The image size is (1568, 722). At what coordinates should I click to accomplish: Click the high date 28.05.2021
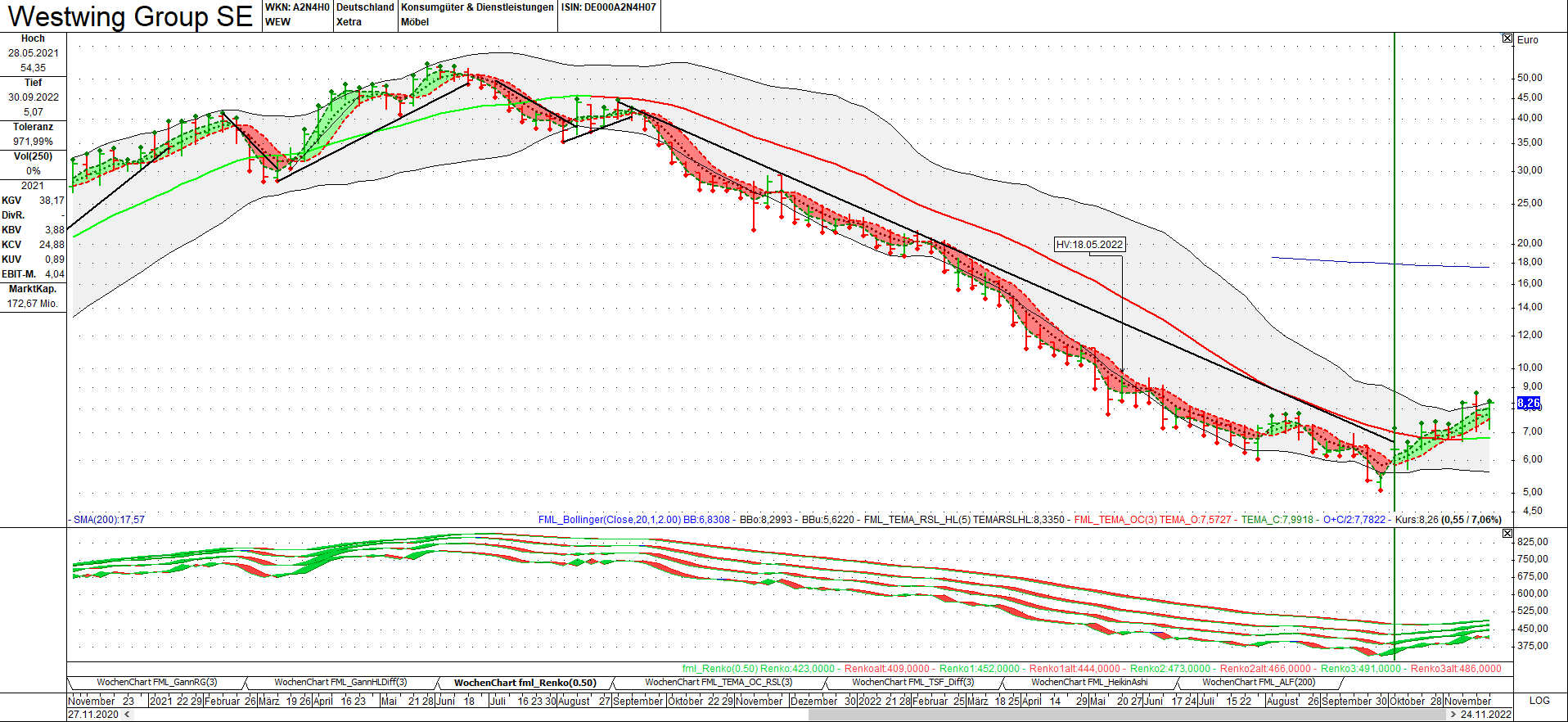pyautogui.click(x=33, y=53)
